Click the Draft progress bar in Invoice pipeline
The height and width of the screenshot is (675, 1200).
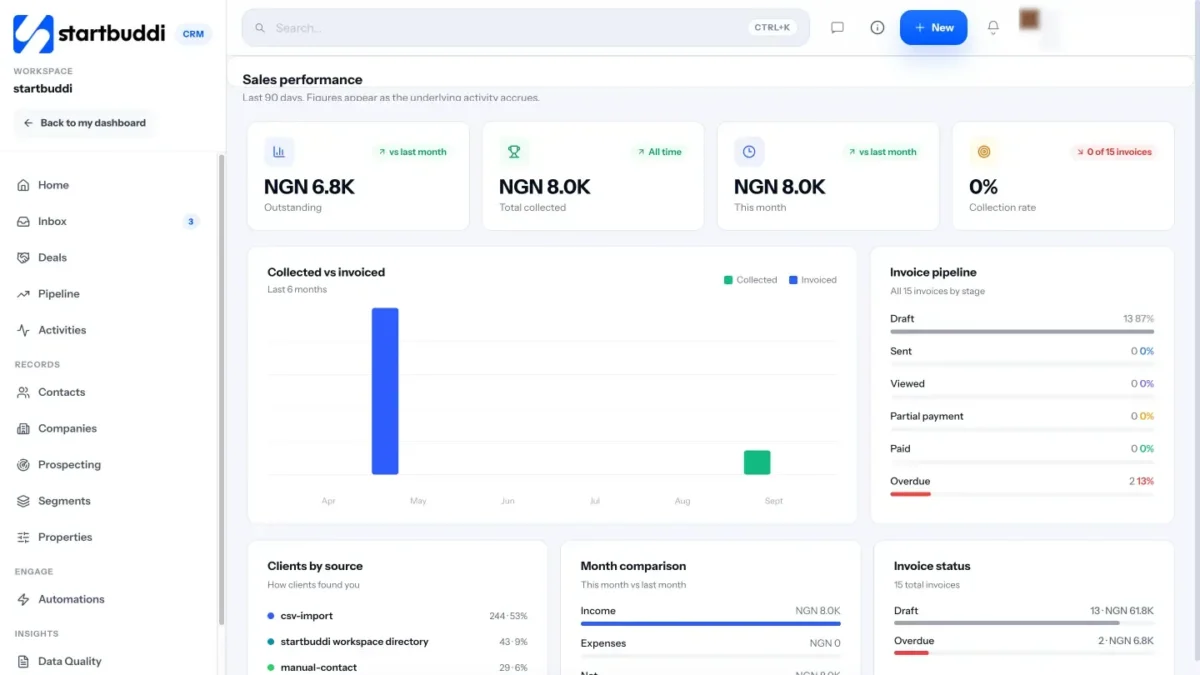(x=1022, y=331)
